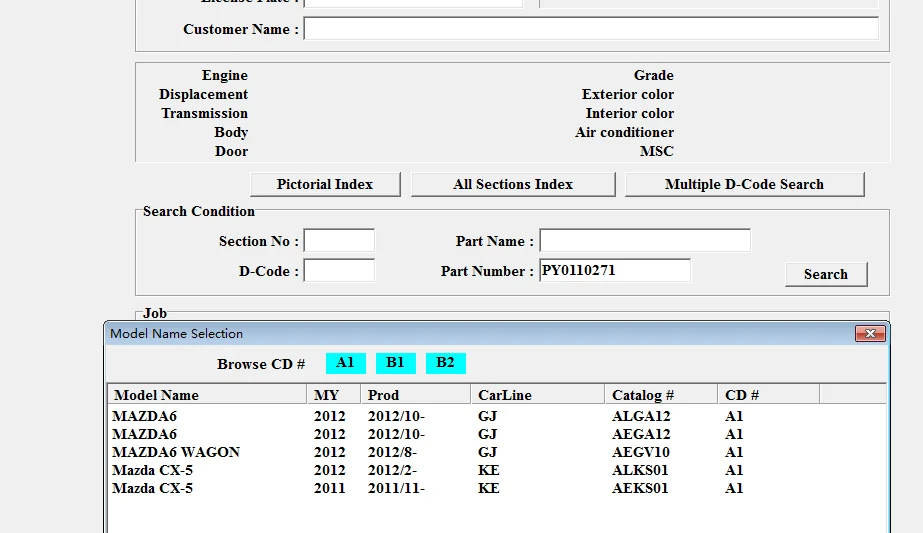
Task: Open Multiple D-Code Search
Action: coord(744,184)
